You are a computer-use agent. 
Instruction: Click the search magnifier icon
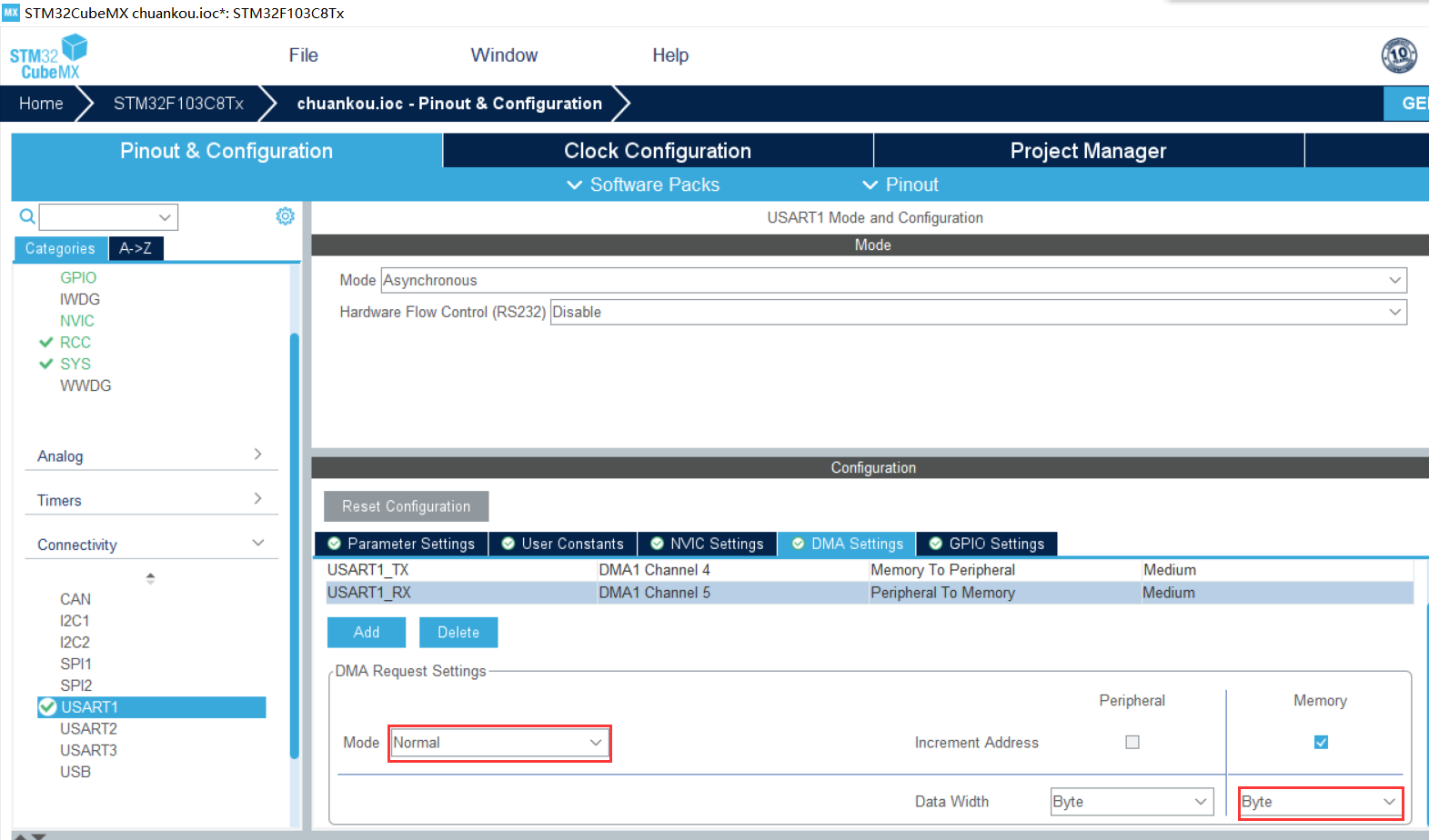(x=27, y=216)
